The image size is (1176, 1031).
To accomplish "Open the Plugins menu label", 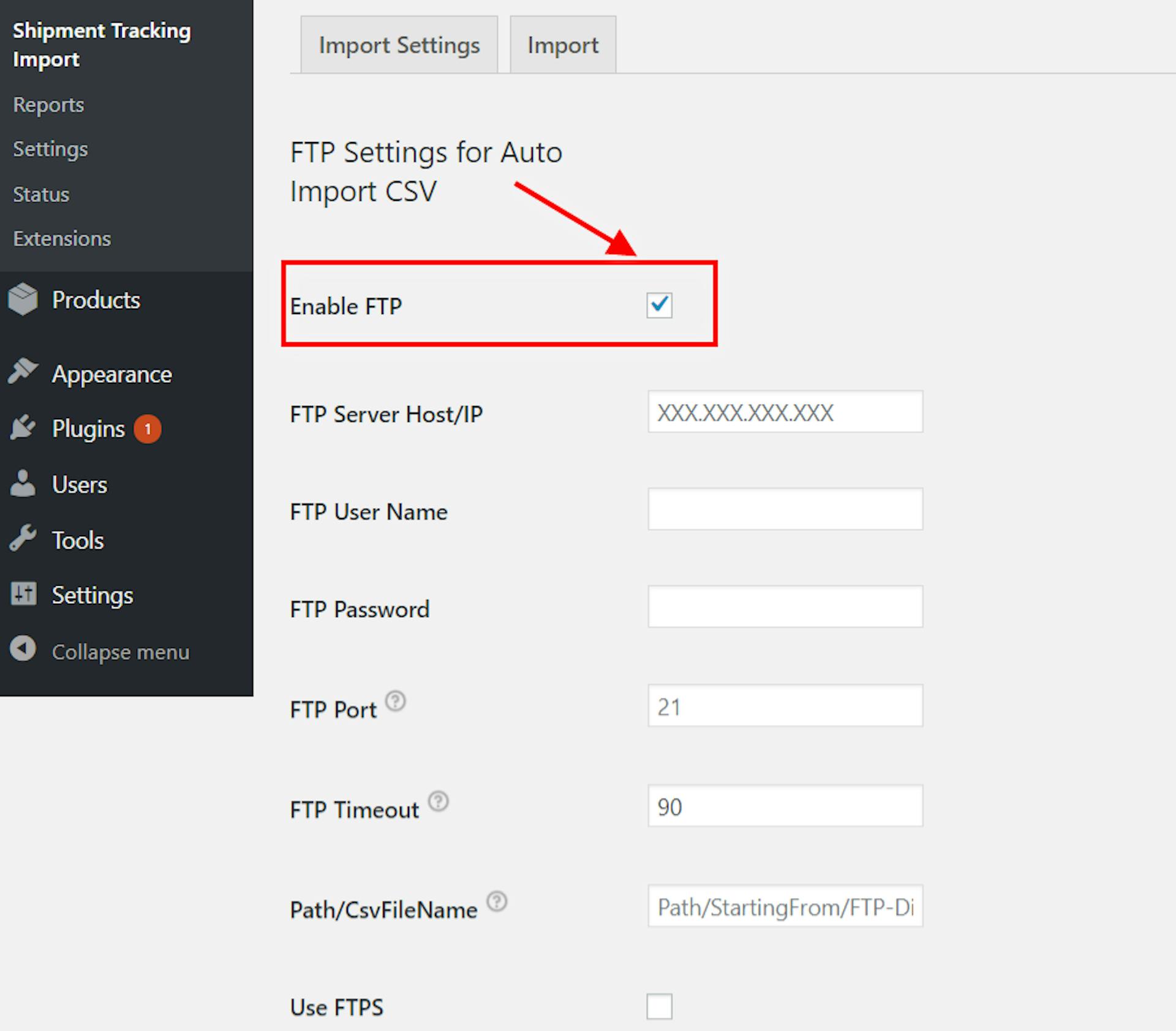I will (x=88, y=429).
